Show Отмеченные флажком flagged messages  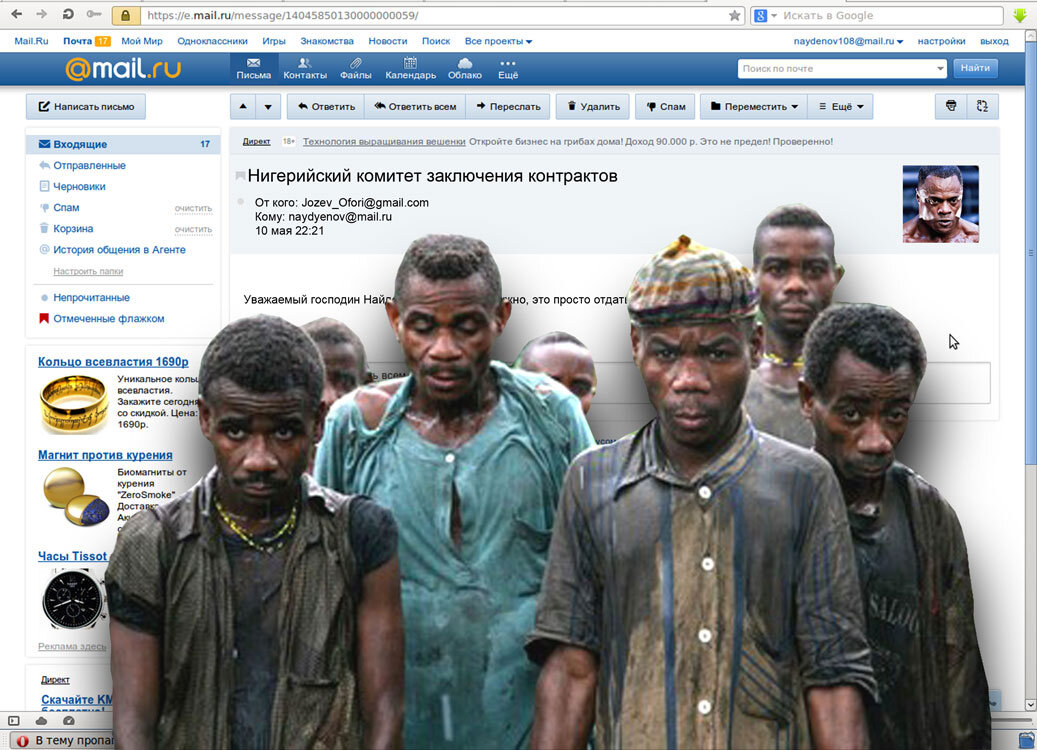coord(108,318)
